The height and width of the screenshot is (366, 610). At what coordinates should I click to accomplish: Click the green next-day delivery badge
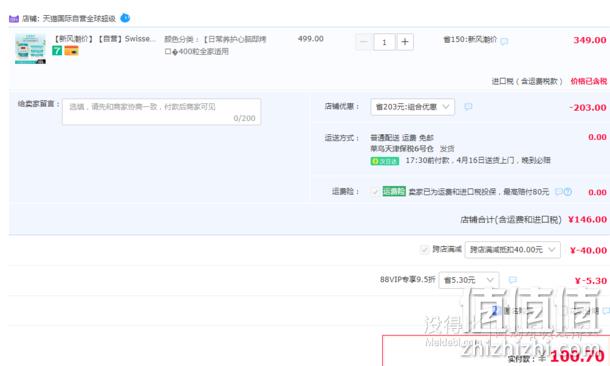(x=385, y=161)
